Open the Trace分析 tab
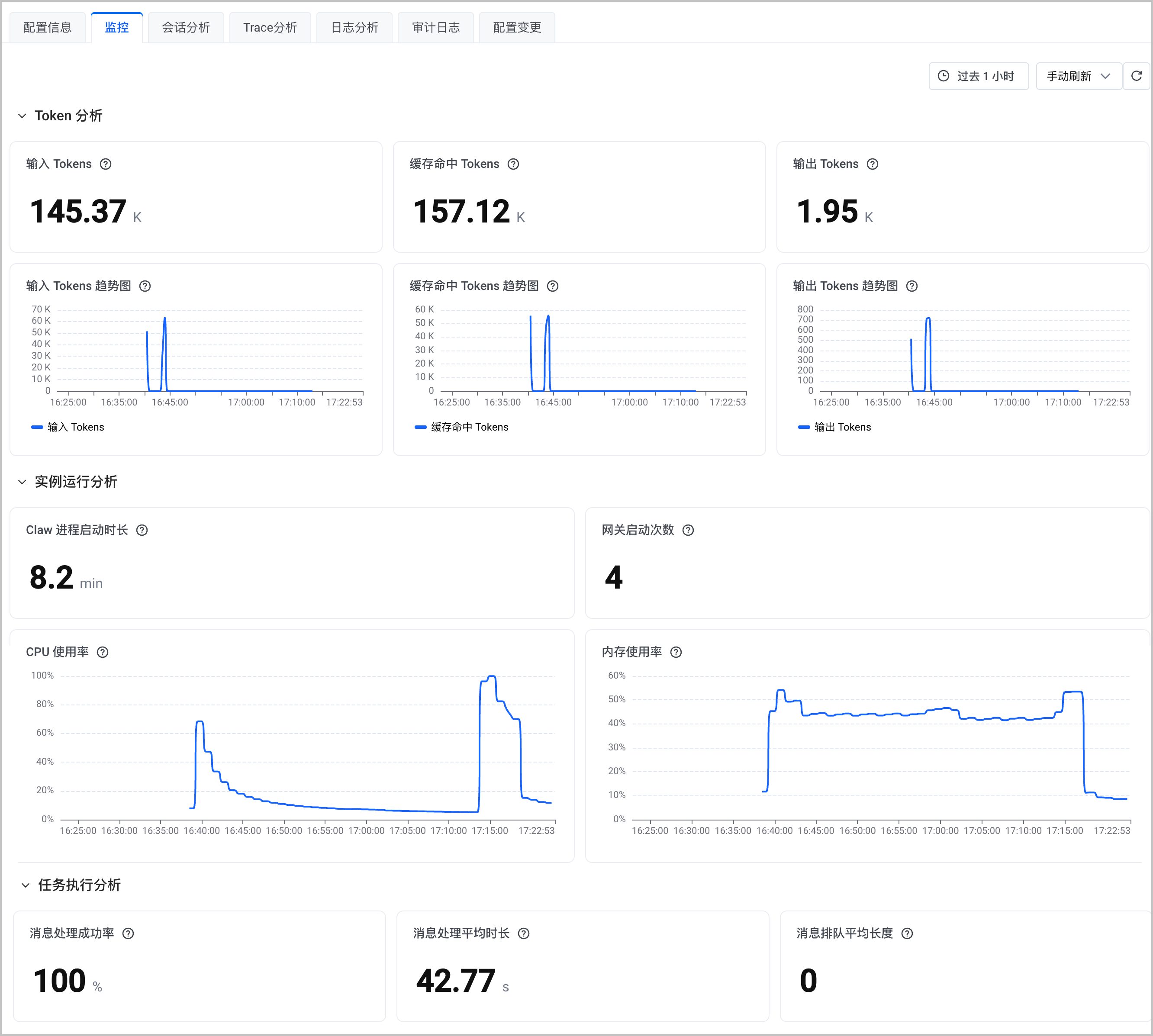Image resolution: width=1153 pixels, height=1036 pixels. [x=270, y=27]
